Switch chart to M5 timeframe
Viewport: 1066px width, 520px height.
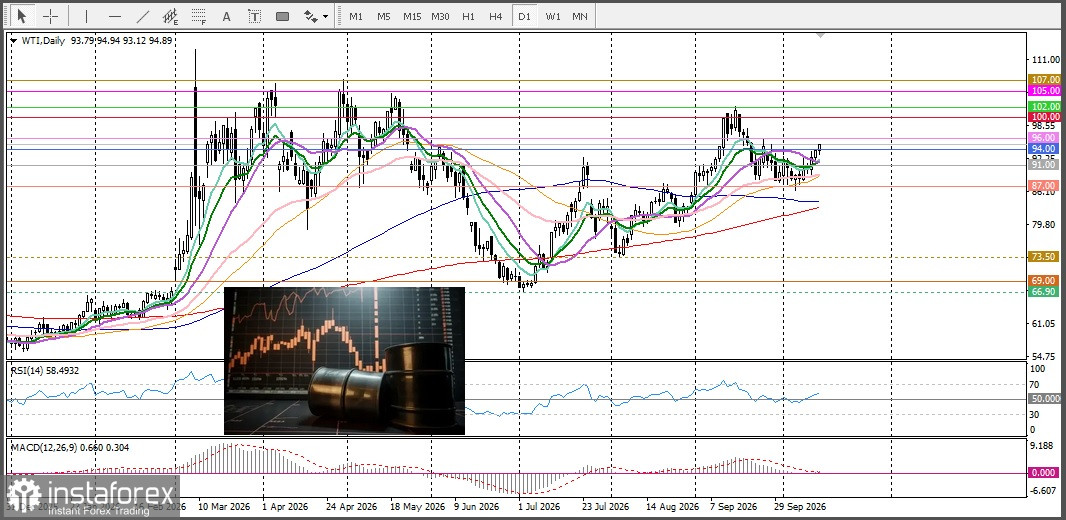pos(383,16)
